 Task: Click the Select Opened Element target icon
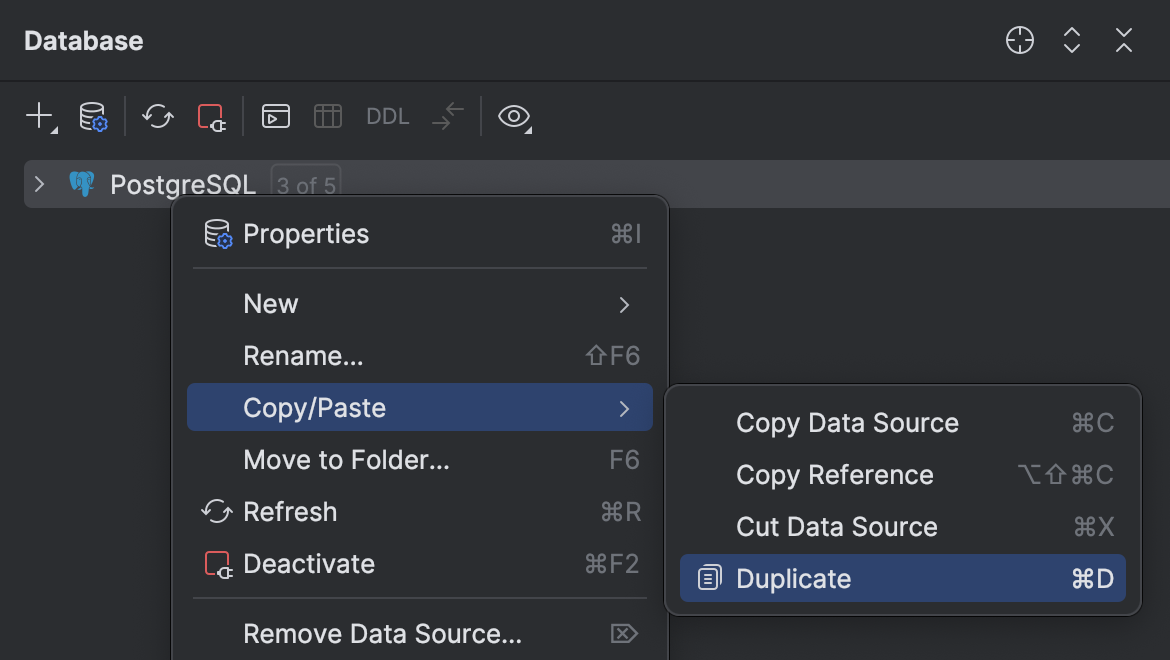[1019, 40]
